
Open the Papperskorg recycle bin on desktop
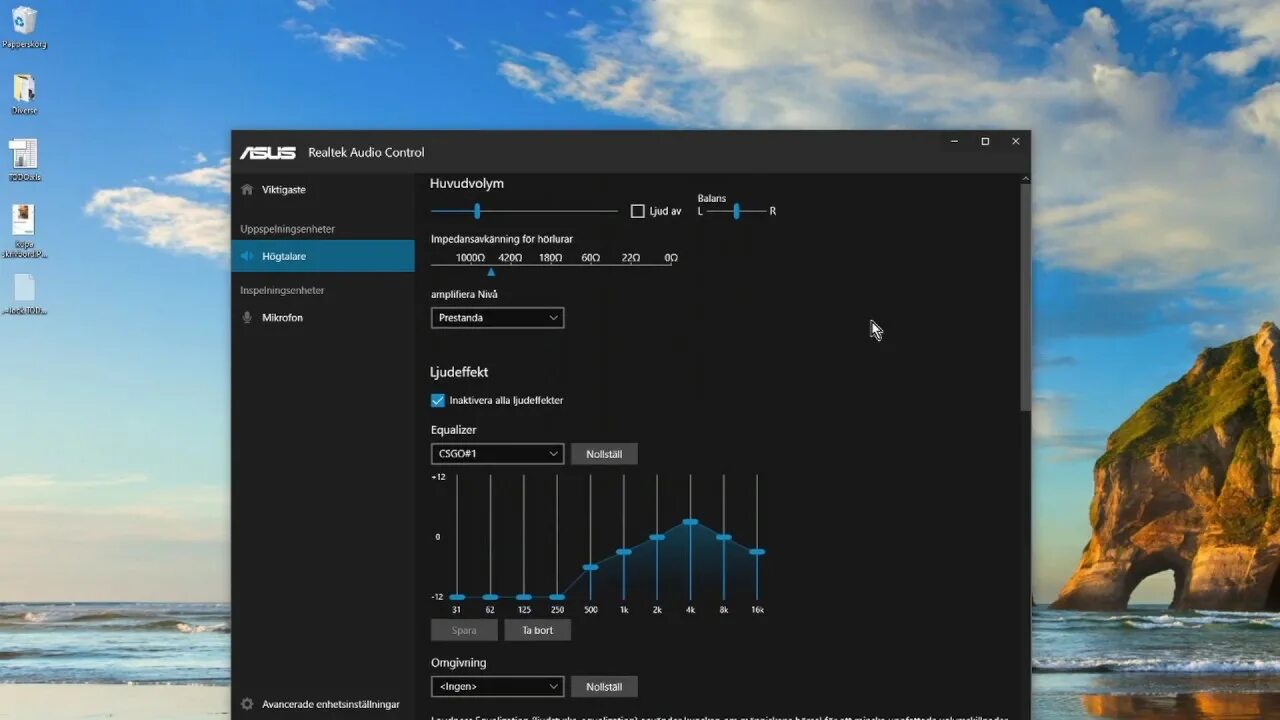tap(24, 27)
